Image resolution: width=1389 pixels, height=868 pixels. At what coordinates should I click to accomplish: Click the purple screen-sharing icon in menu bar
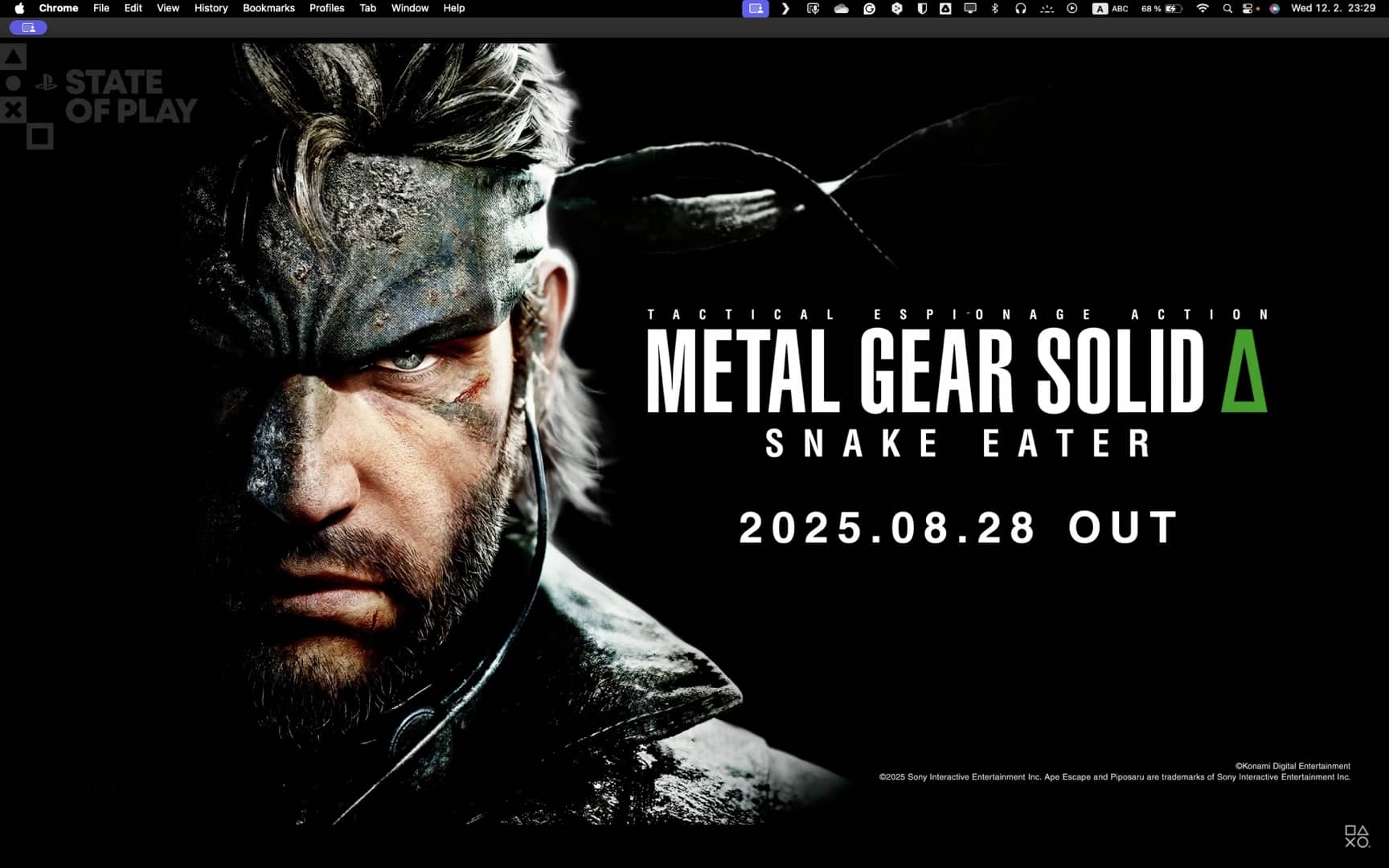click(x=756, y=8)
